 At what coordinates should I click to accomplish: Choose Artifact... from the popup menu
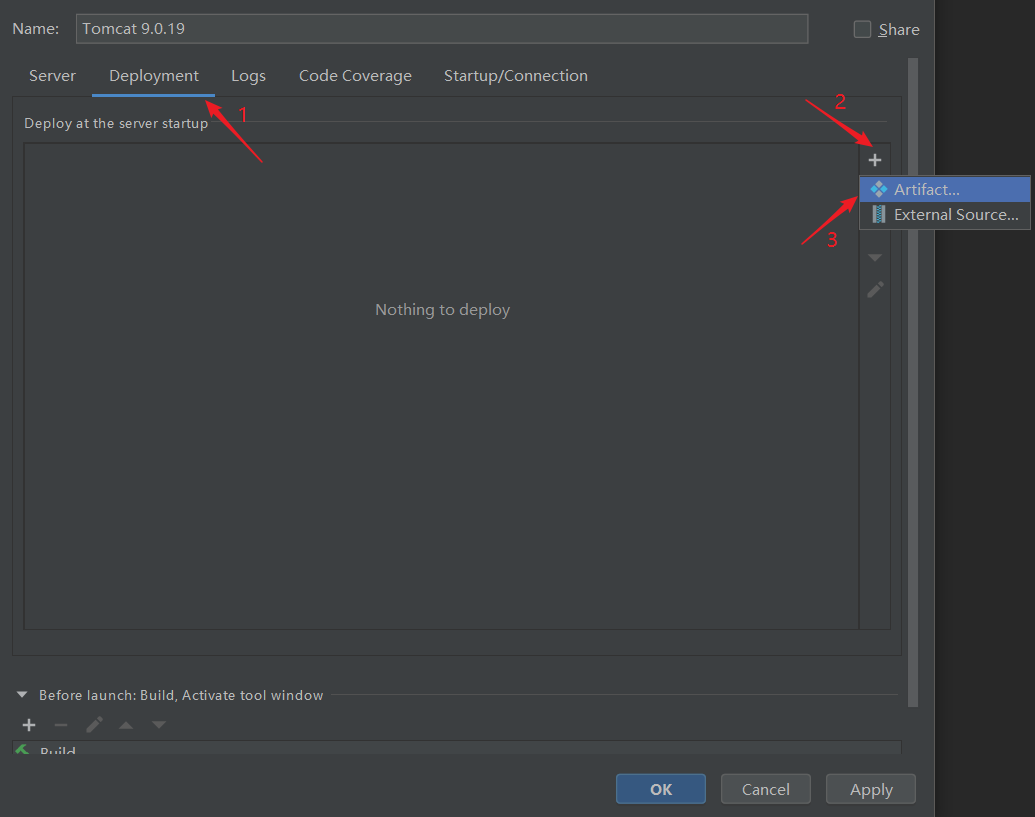tap(945, 189)
